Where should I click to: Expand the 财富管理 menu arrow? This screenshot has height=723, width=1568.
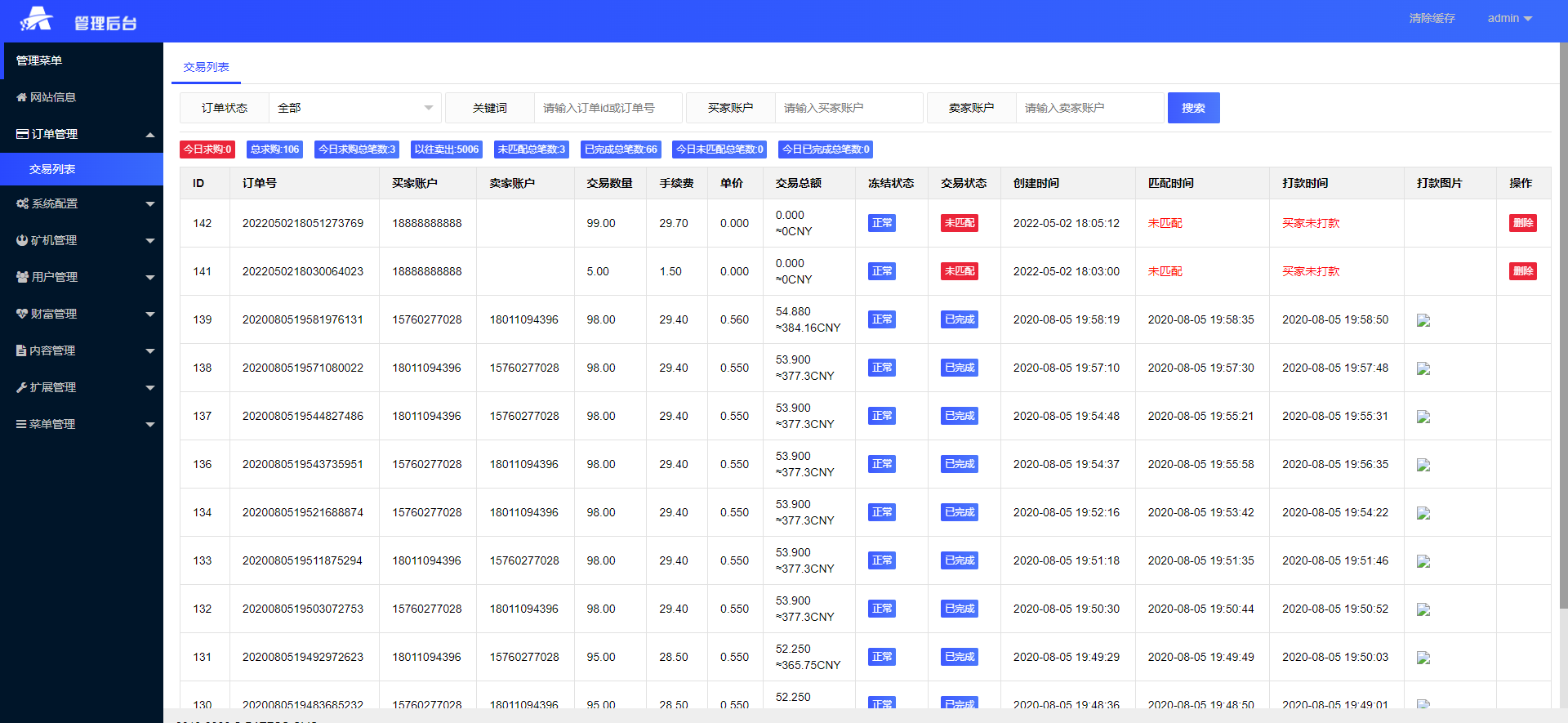tap(150, 314)
